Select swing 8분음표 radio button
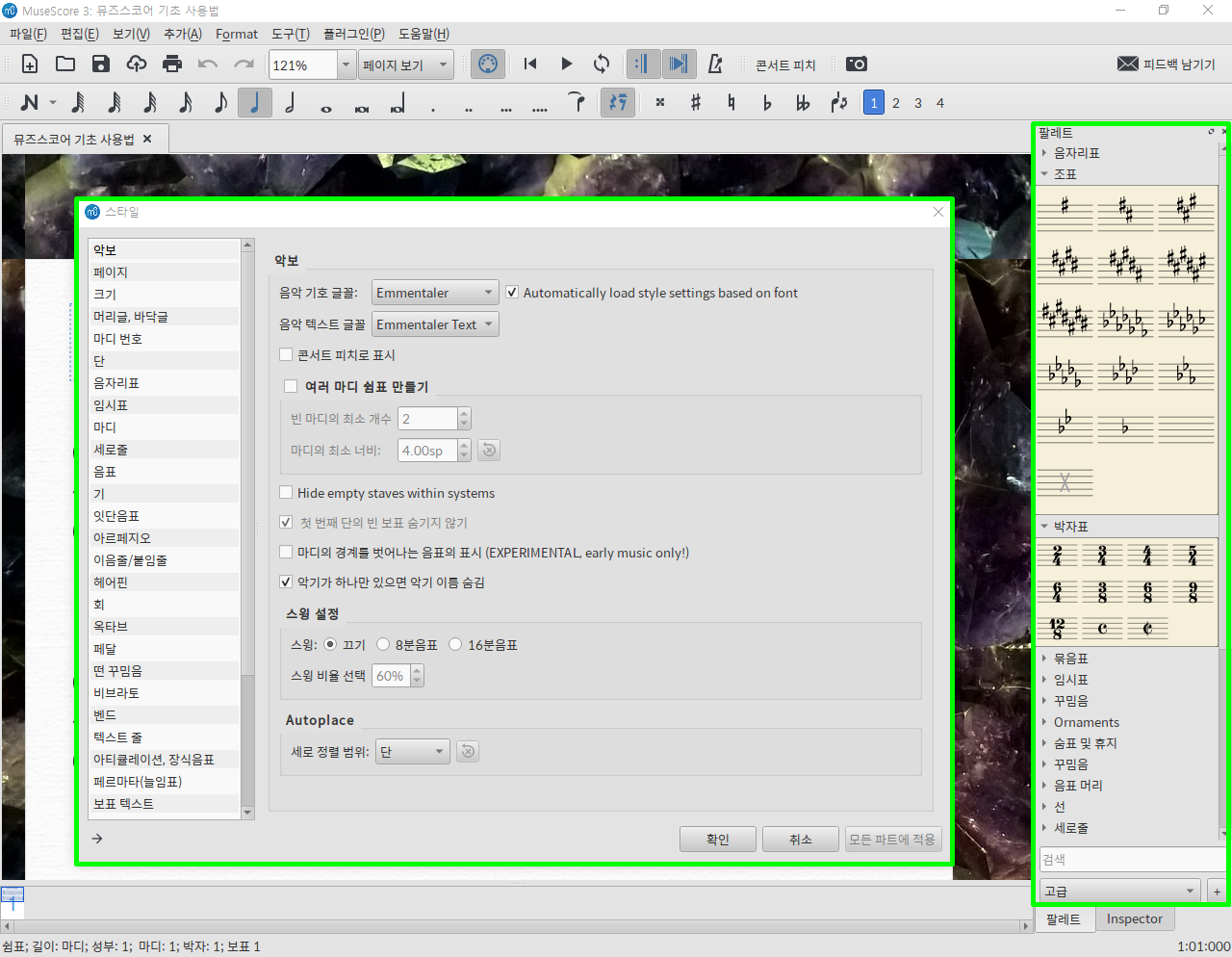The height and width of the screenshot is (957, 1232). [383, 644]
